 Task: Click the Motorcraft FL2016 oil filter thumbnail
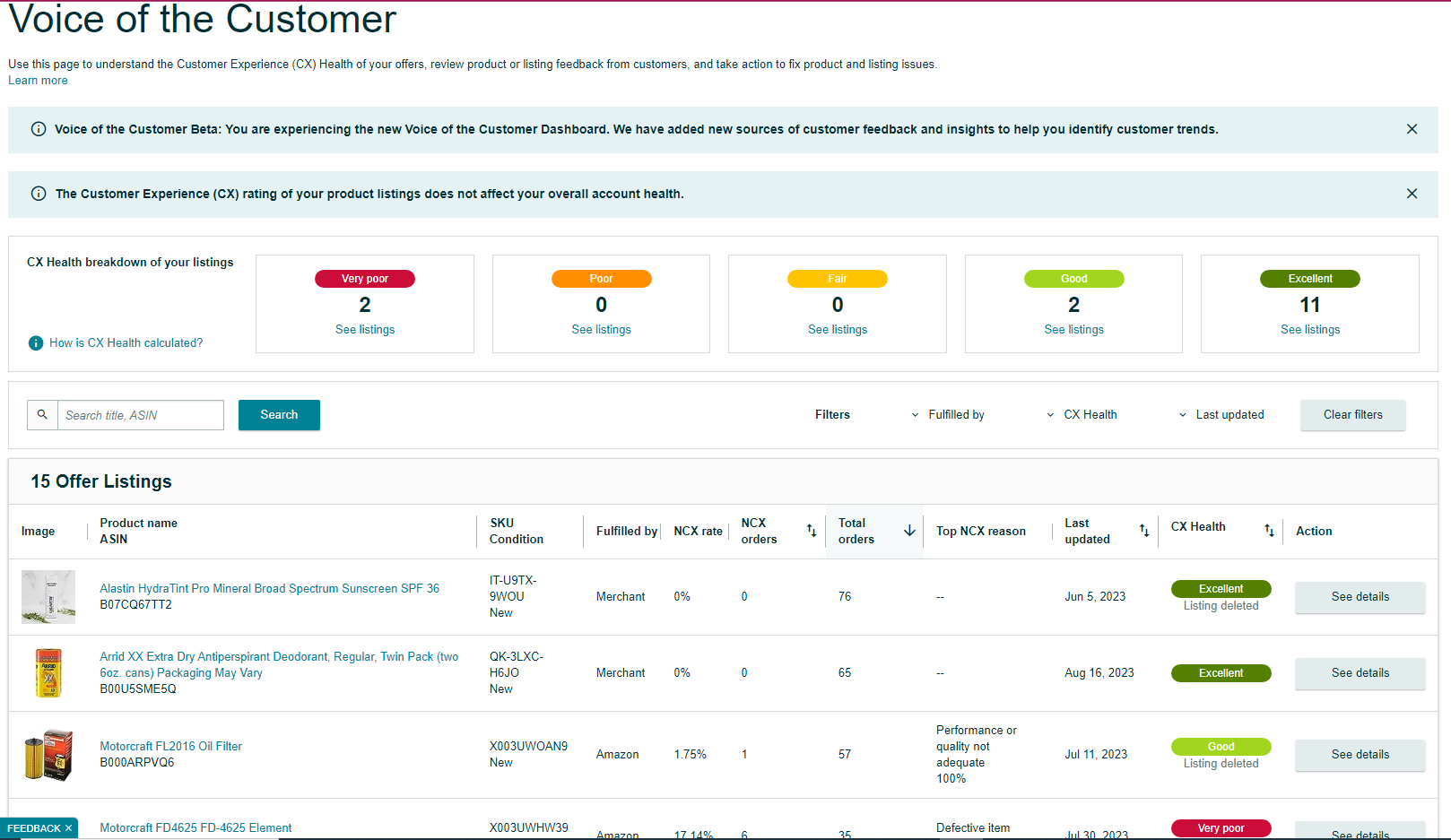click(48, 755)
